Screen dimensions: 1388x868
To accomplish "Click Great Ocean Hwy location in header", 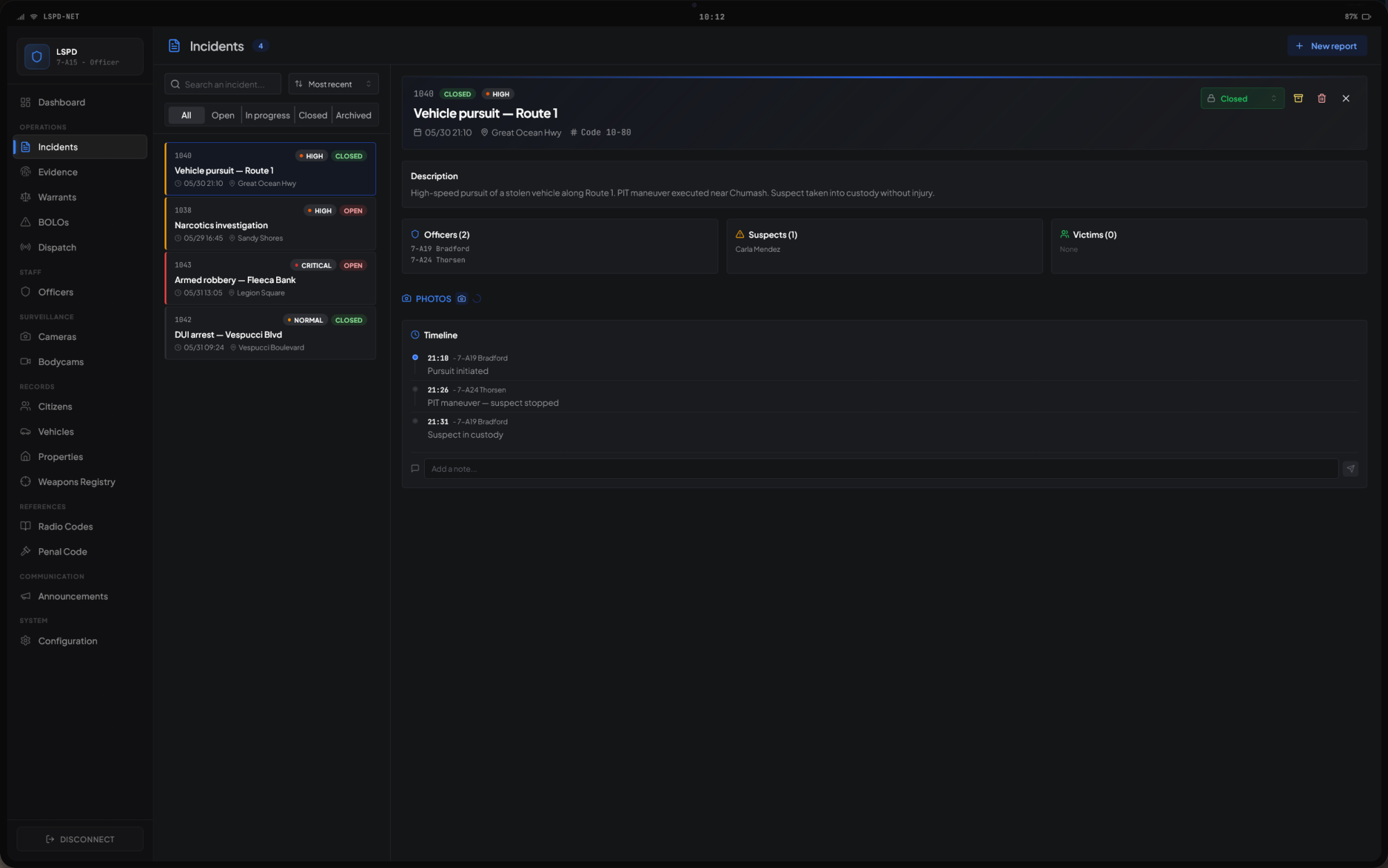I will pos(521,133).
